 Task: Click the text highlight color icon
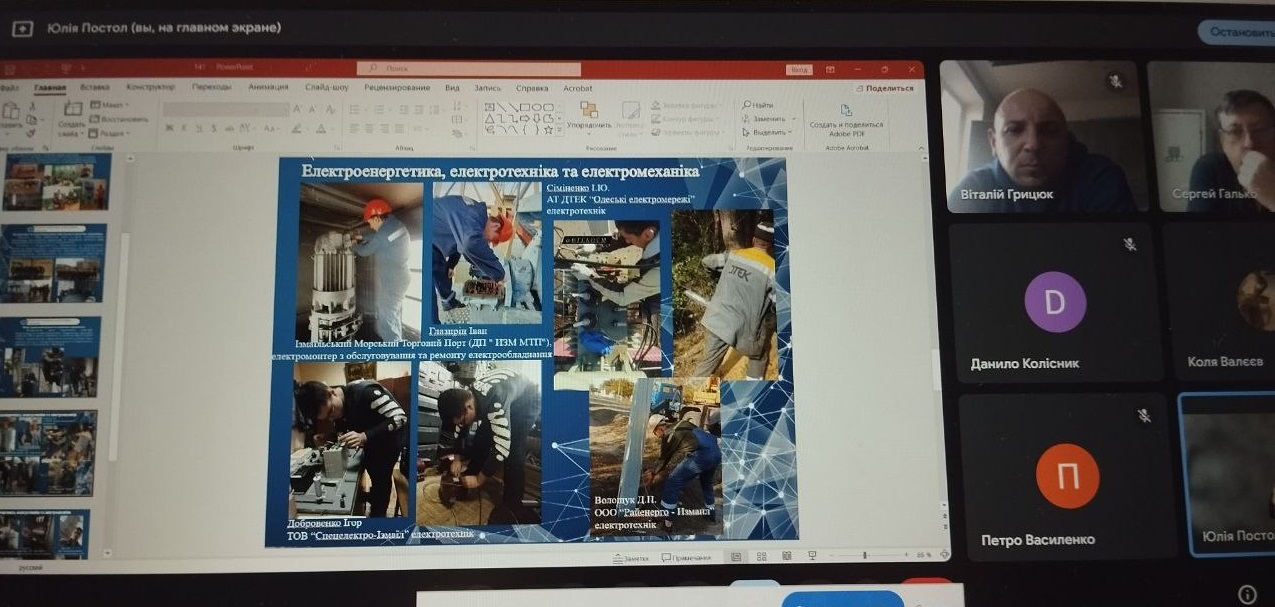pyautogui.click(x=297, y=128)
